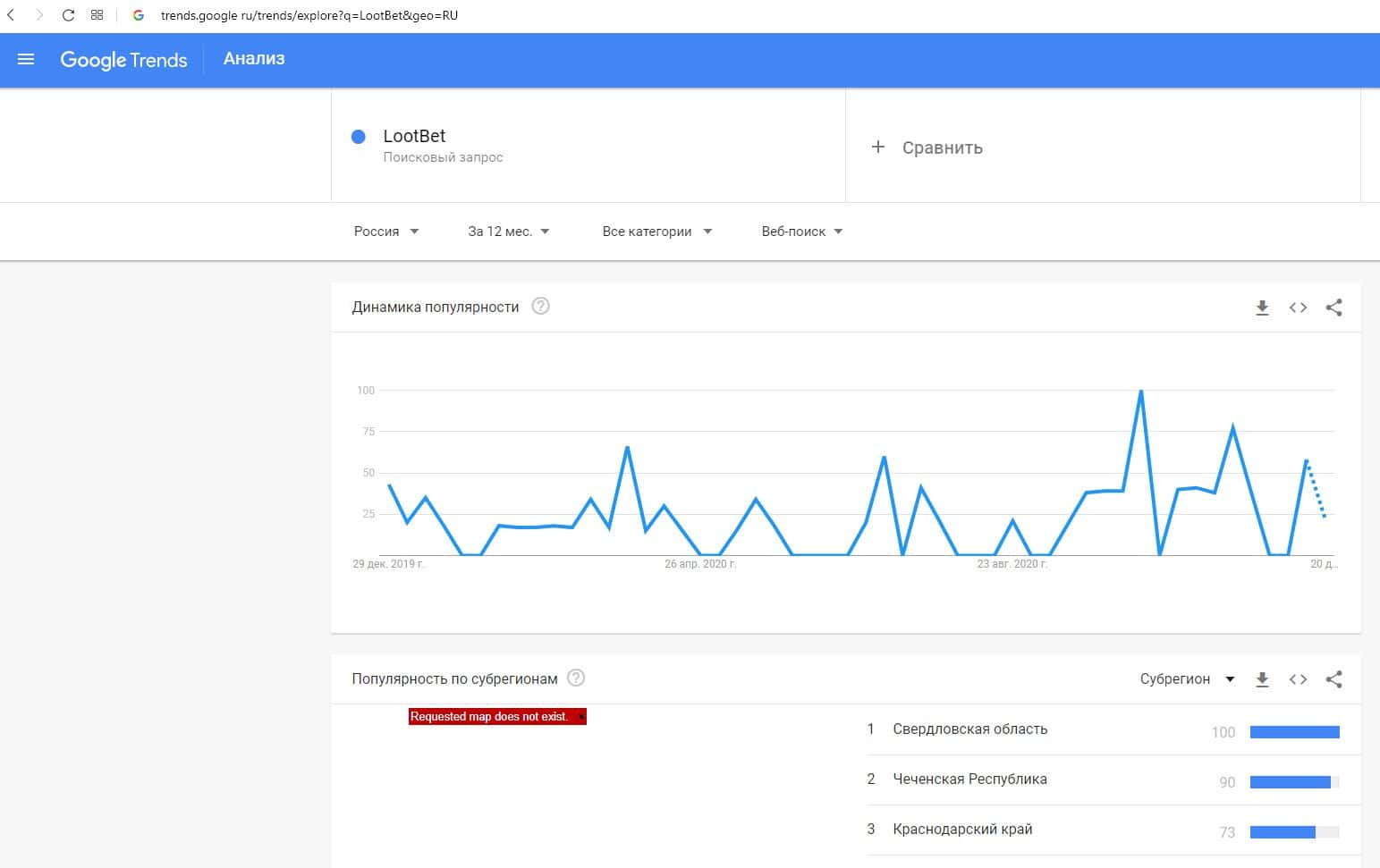Open help for Популярность по субрегионам
Screen dimensions: 1380x868
pyautogui.click(x=576, y=678)
